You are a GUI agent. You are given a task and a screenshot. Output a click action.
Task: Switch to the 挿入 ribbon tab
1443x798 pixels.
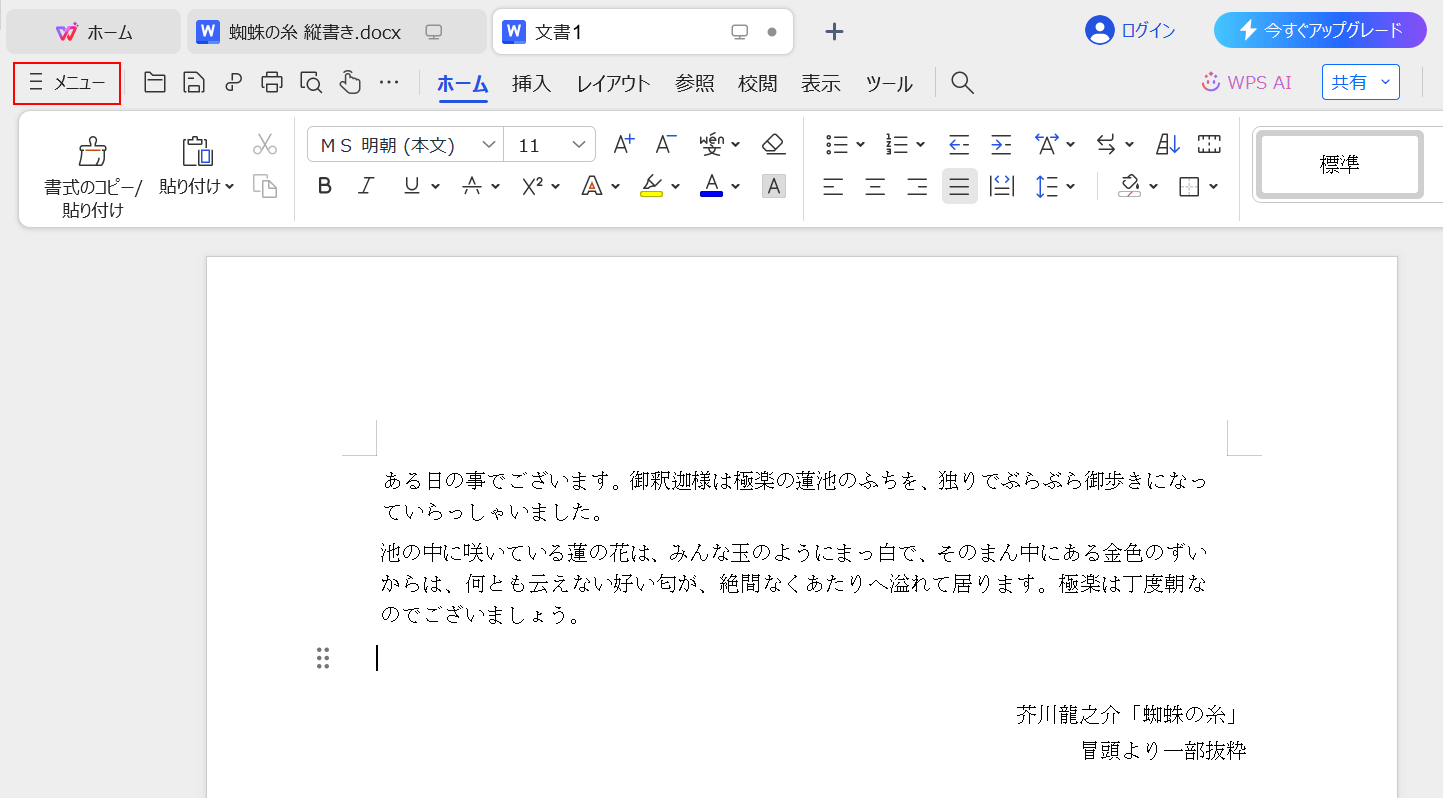(x=532, y=84)
